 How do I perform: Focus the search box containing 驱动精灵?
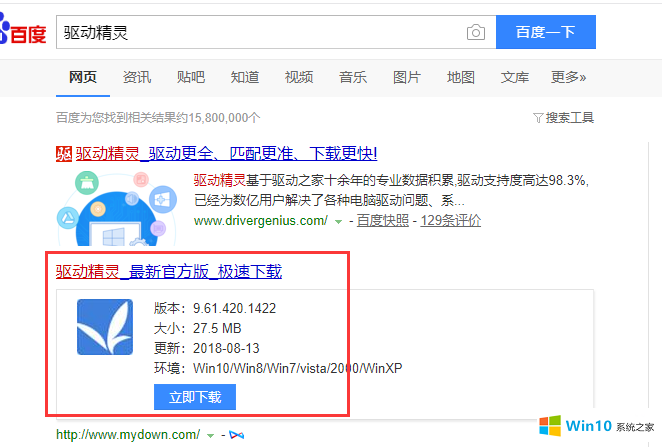pos(276,32)
